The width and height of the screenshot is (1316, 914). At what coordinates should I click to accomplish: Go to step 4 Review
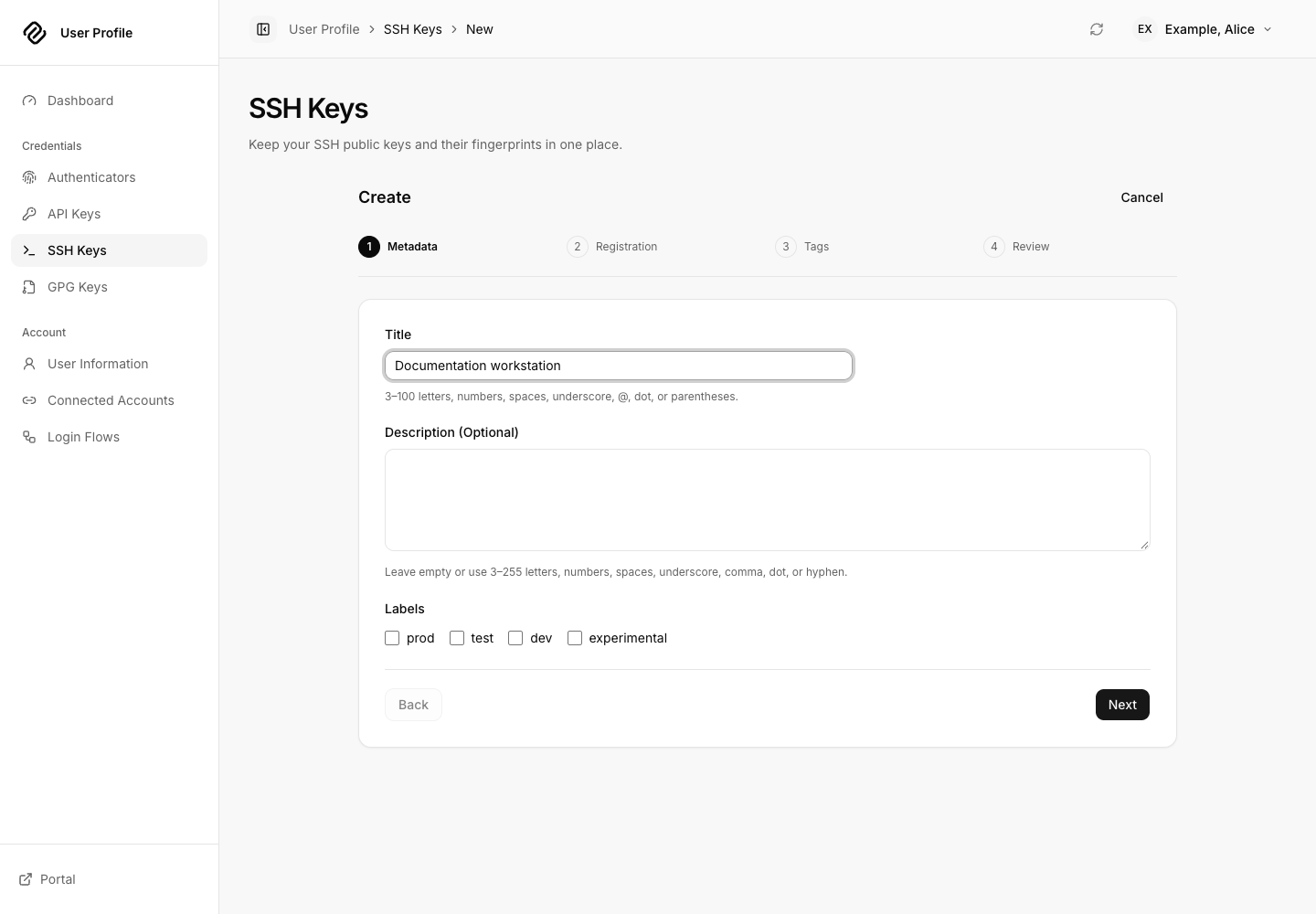pyautogui.click(x=1016, y=247)
